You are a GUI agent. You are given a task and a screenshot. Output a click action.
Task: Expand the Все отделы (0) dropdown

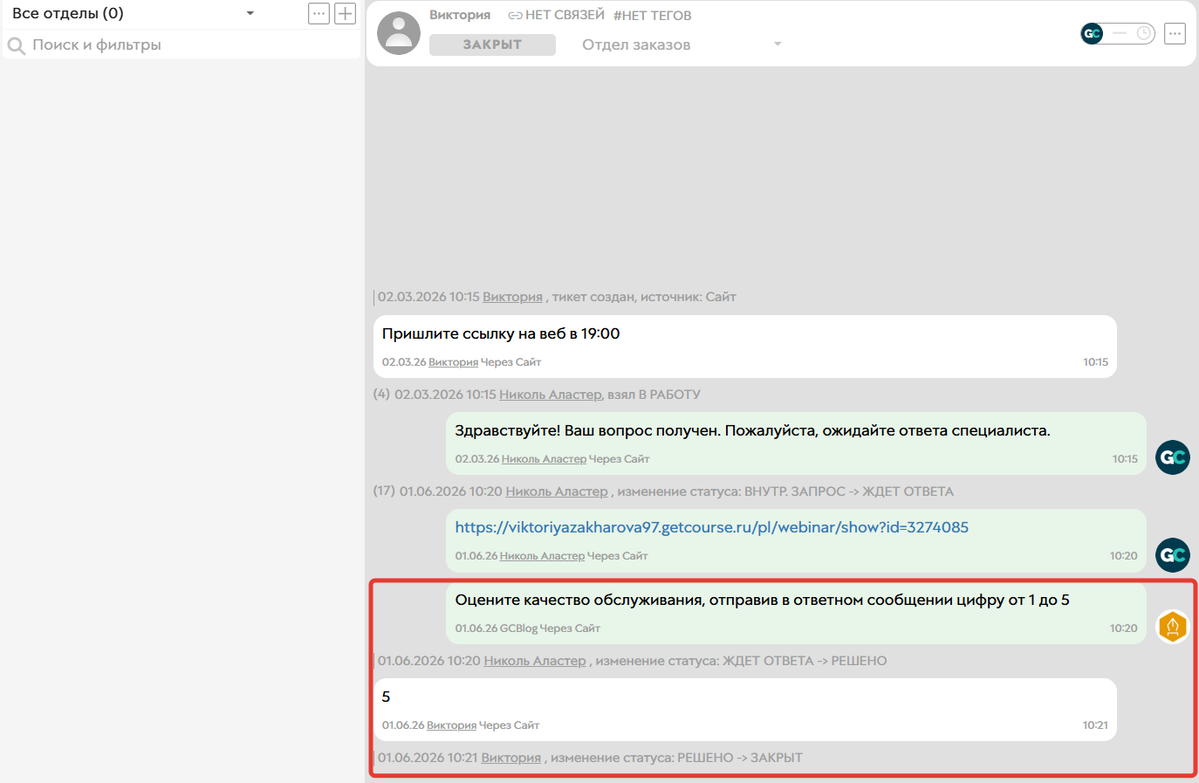[x=132, y=14]
